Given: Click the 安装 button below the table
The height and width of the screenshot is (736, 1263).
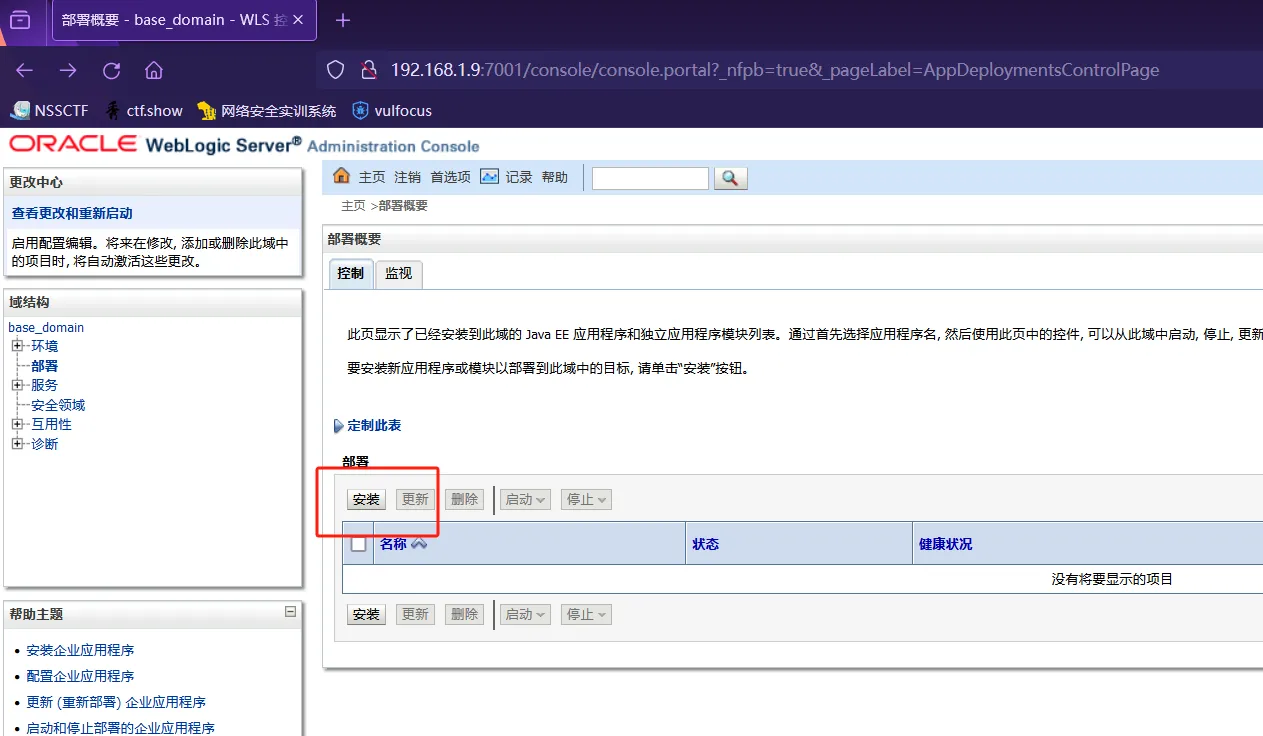Looking at the screenshot, I should (366, 614).
